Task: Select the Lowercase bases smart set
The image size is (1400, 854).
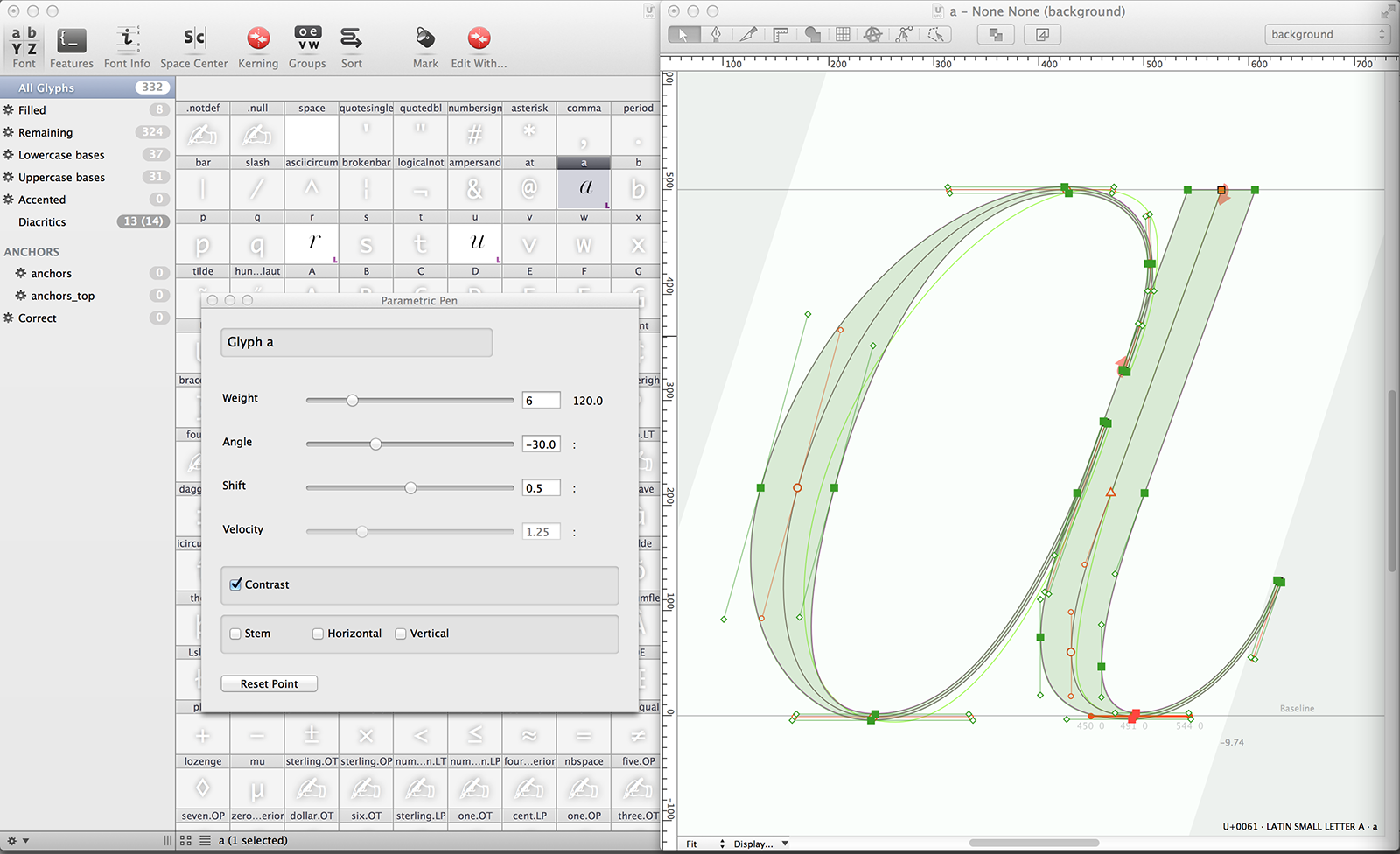Action: coord(61,155)
